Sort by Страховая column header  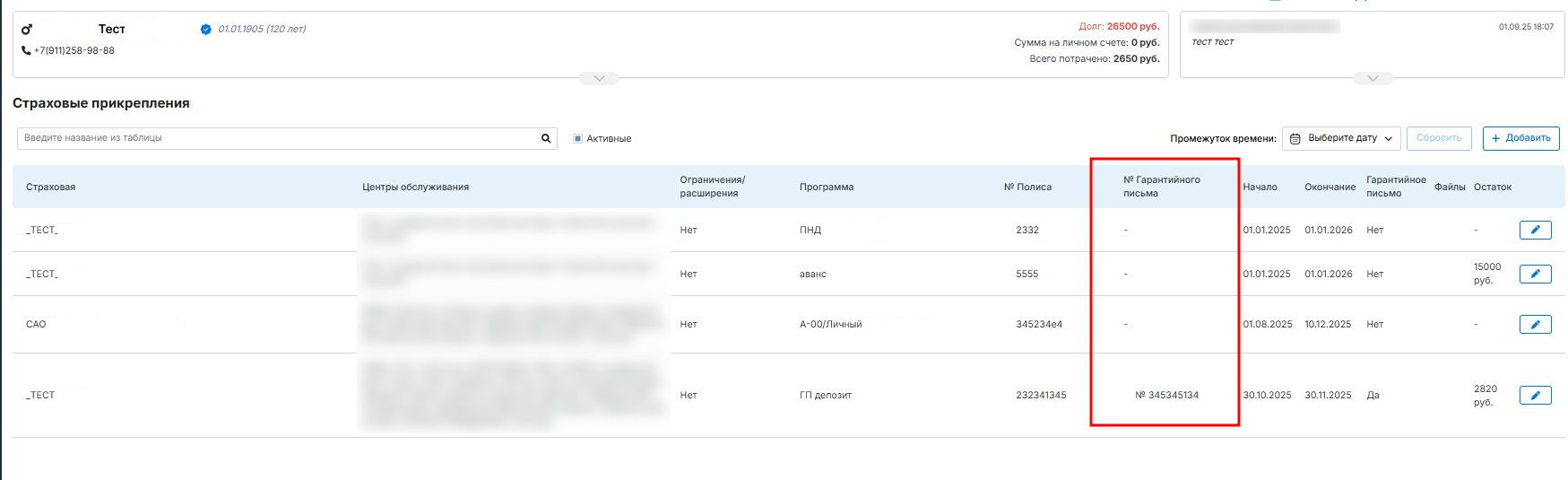[x=50, y=188]
